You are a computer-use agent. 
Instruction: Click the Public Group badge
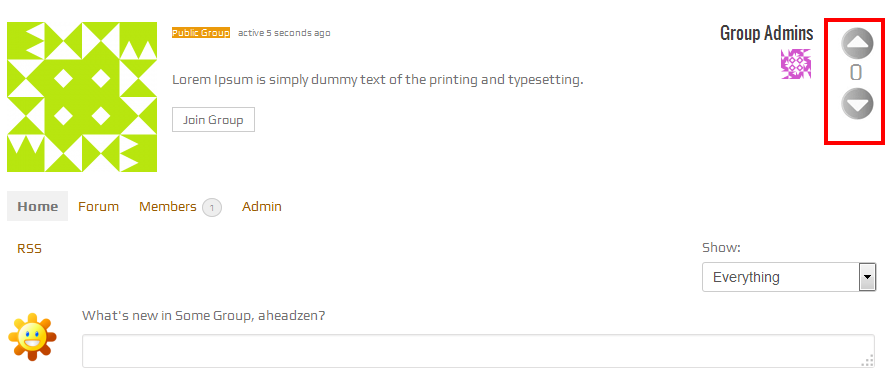[x=201, y=33]
